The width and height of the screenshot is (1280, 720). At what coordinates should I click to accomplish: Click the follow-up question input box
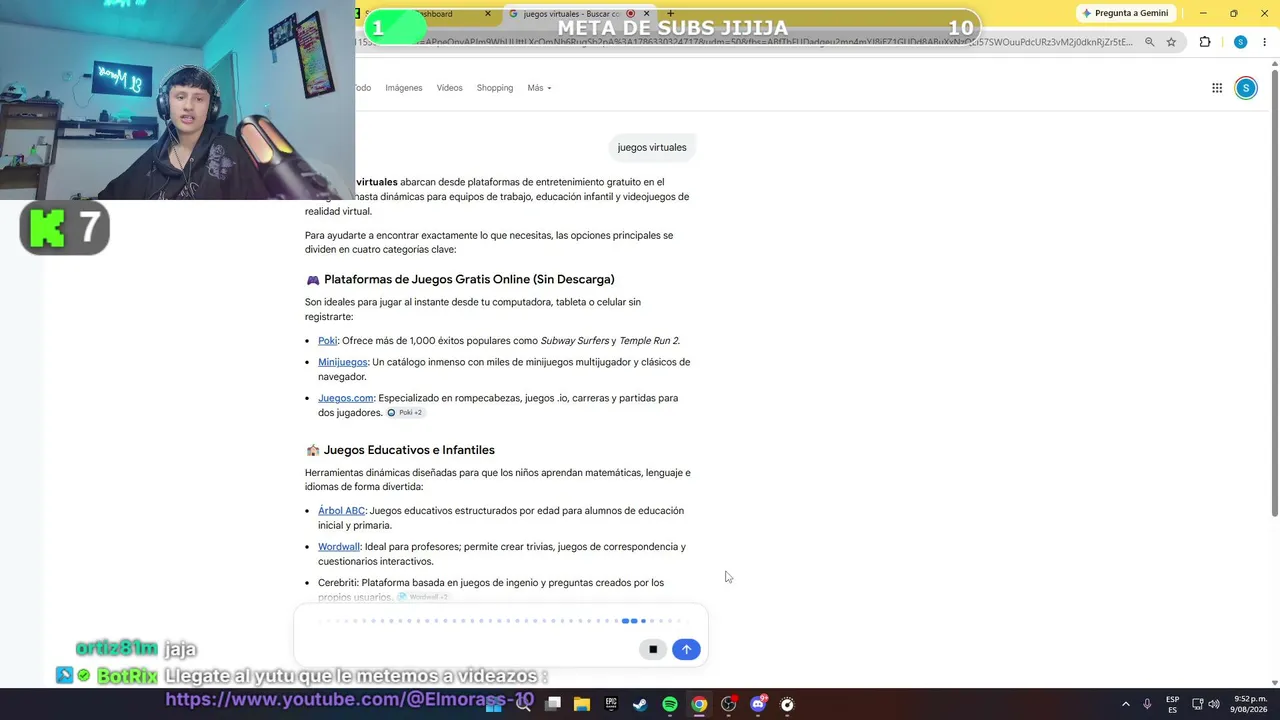[500, 634]
